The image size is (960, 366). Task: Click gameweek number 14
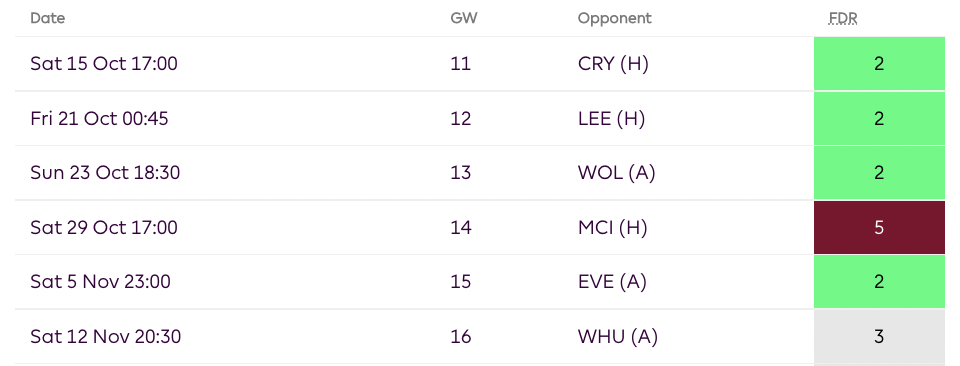pos(461,228)
